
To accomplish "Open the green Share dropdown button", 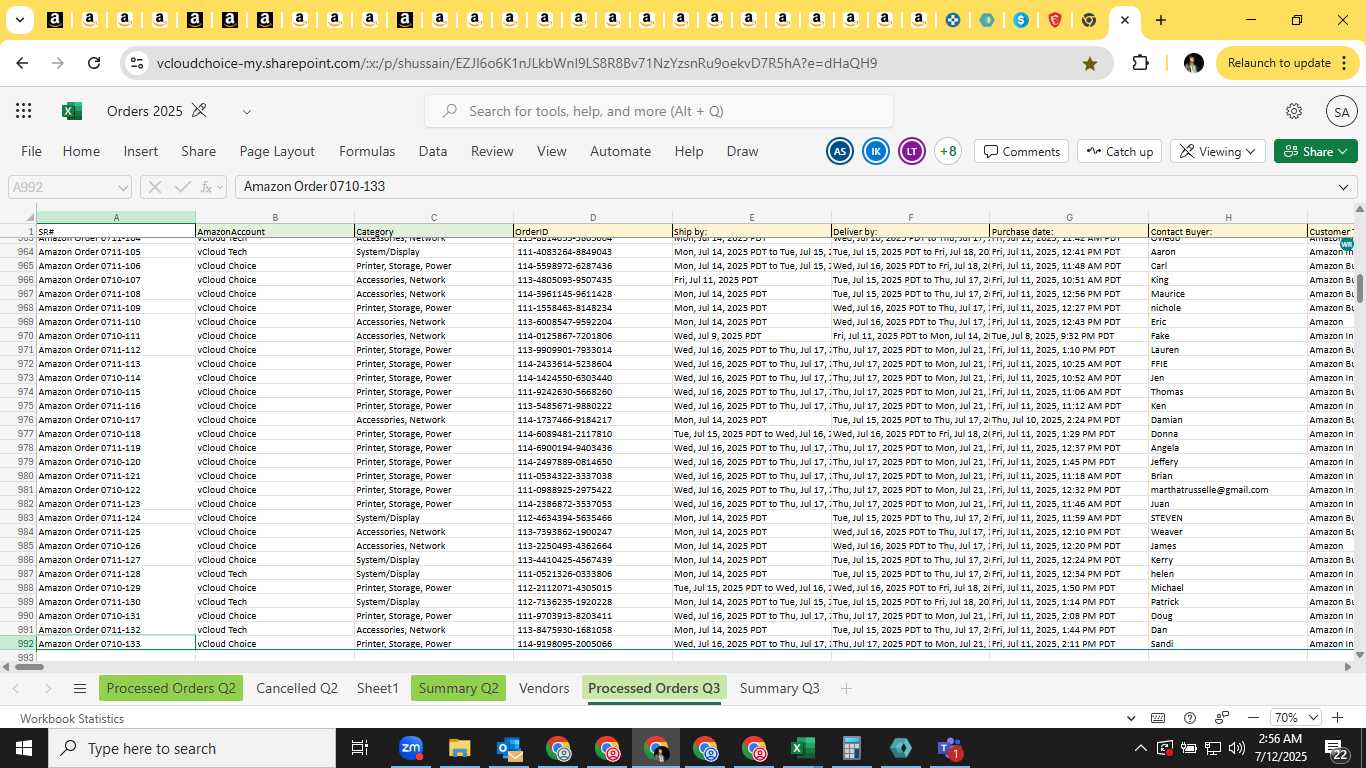I will tap(1315, 151).
